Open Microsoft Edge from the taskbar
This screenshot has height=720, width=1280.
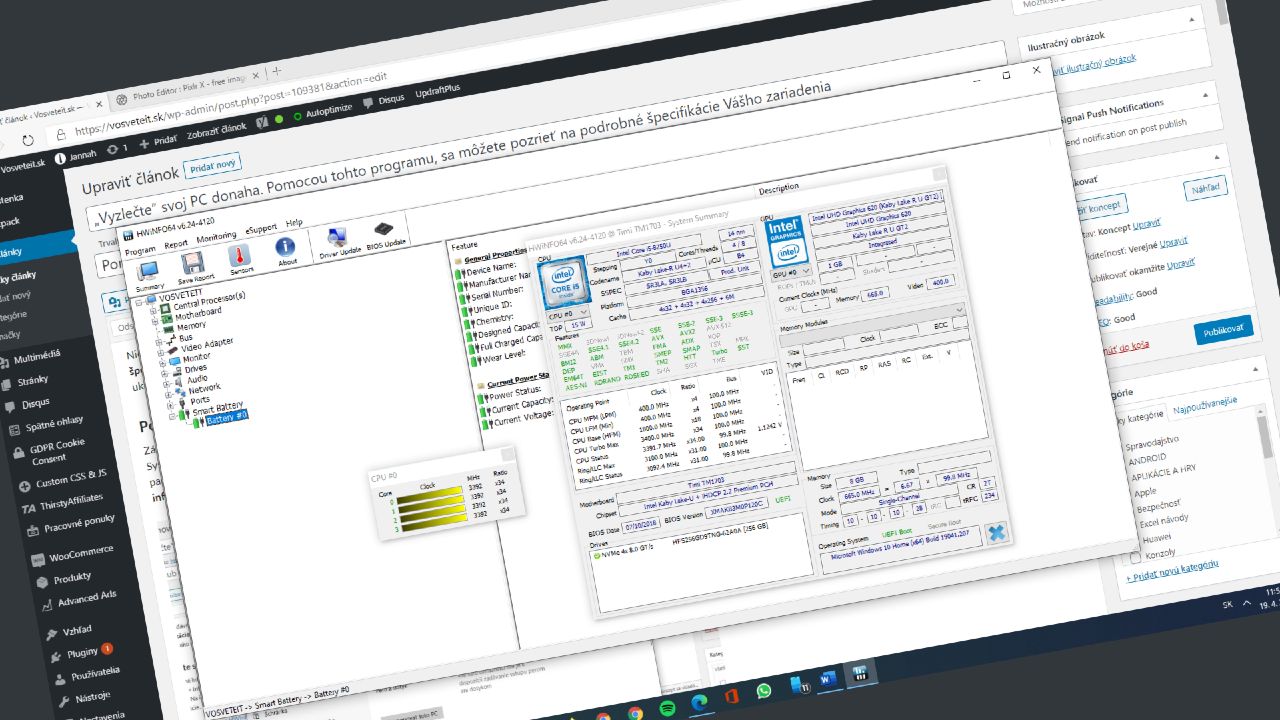[x=700, y=702]
